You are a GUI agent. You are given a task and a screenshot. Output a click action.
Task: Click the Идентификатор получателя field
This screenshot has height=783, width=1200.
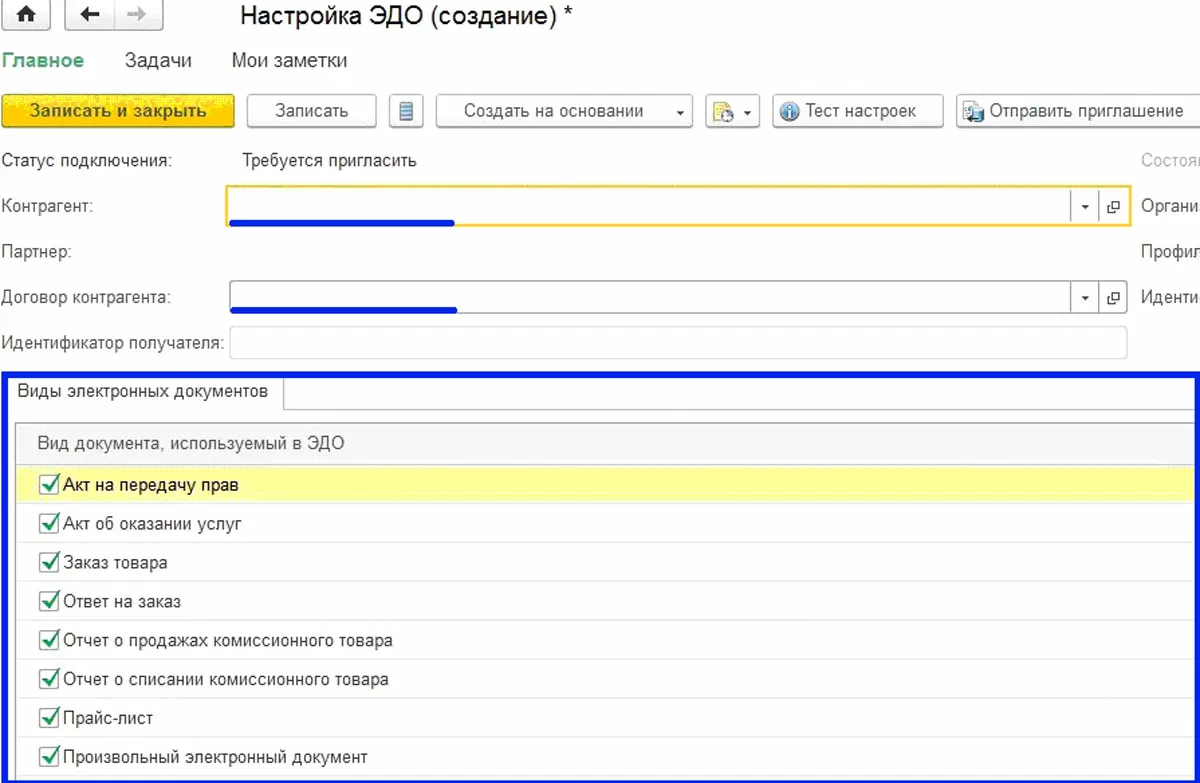pyautogui.click(x=678, y=343)
